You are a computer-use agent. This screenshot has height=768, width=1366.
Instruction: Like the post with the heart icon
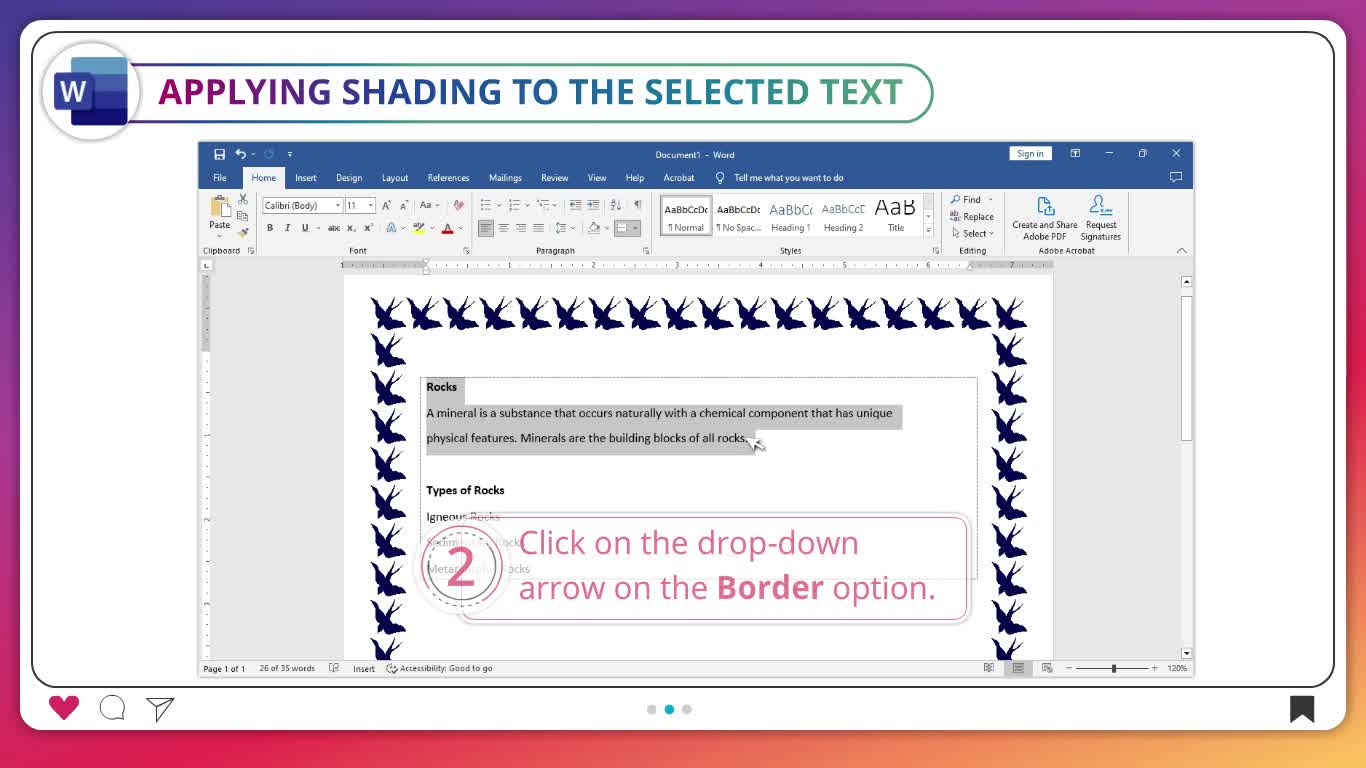coord(64,708)
